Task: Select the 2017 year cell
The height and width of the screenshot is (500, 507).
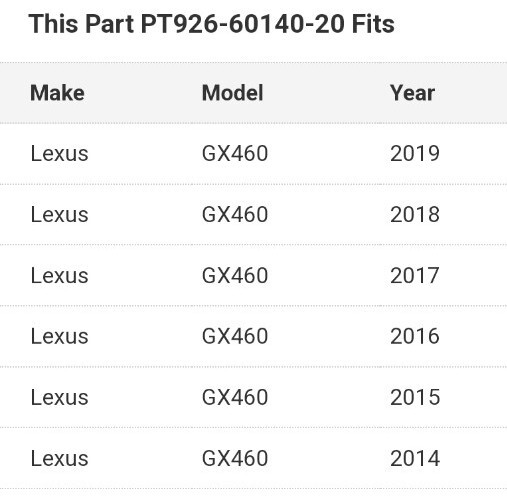Action: pos(415,276)
